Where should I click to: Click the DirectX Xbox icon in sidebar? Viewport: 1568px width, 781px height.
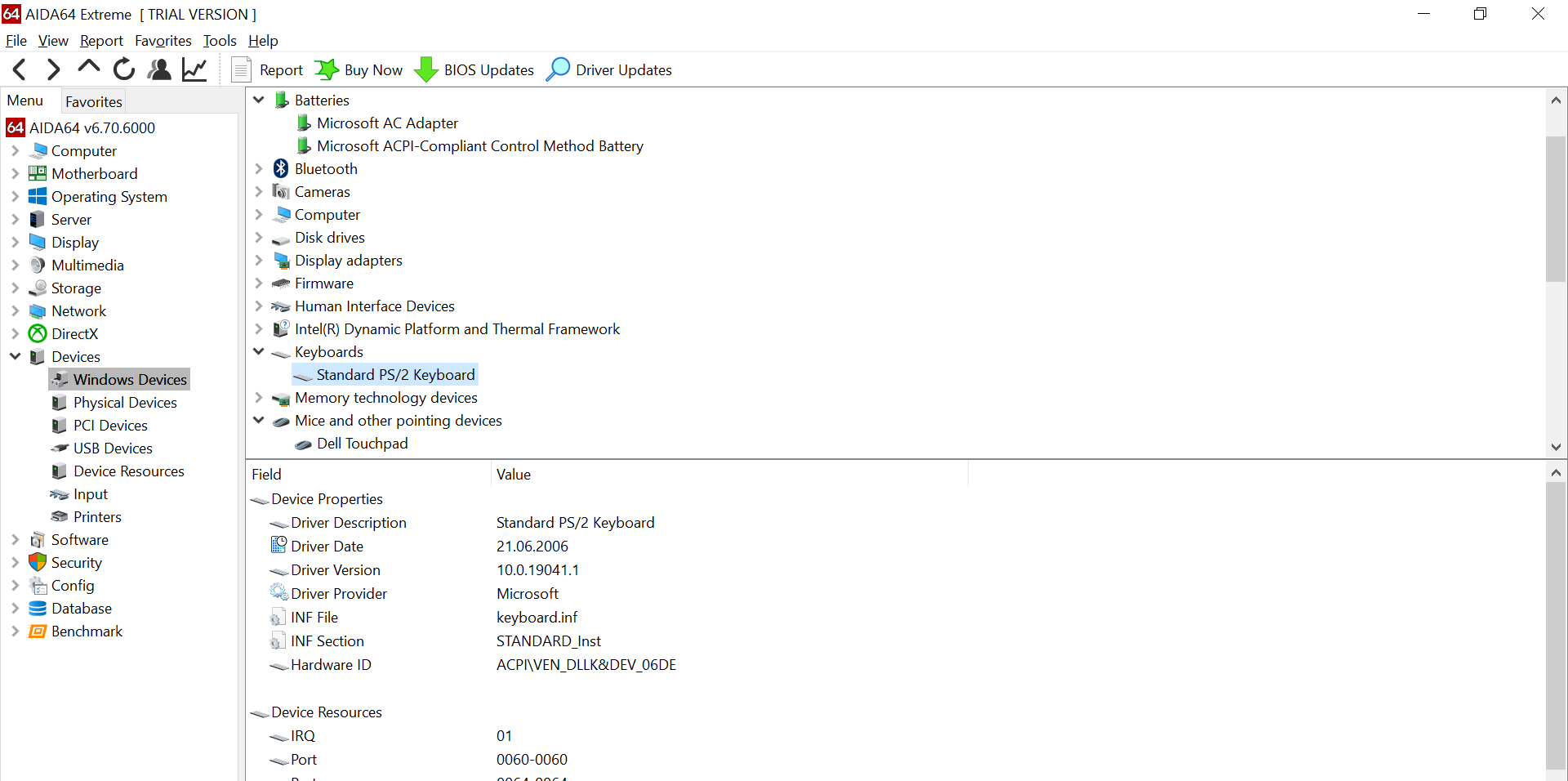(38, 333)
